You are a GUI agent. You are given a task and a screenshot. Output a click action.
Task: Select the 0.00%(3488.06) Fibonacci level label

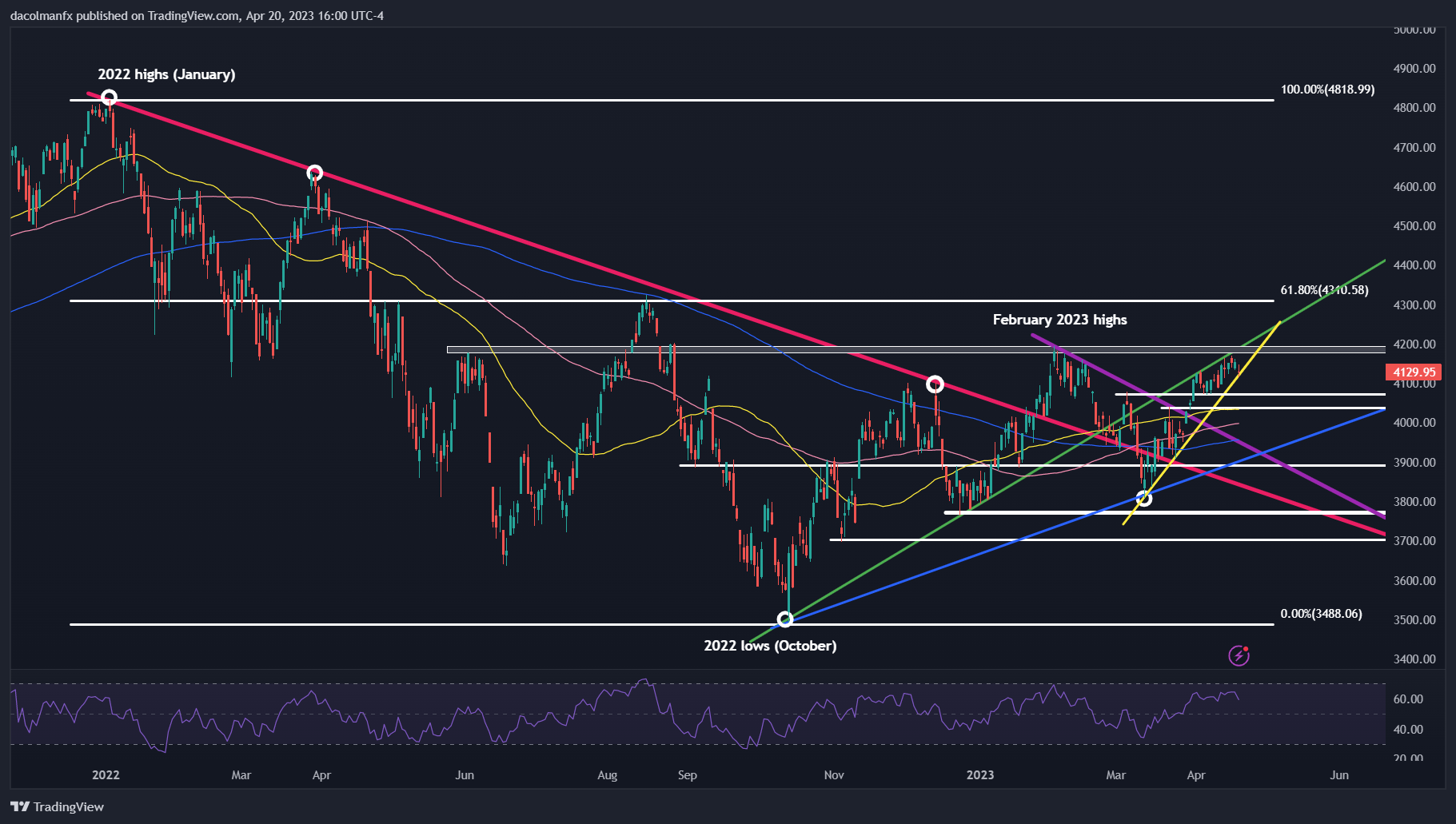(1321, 614)
